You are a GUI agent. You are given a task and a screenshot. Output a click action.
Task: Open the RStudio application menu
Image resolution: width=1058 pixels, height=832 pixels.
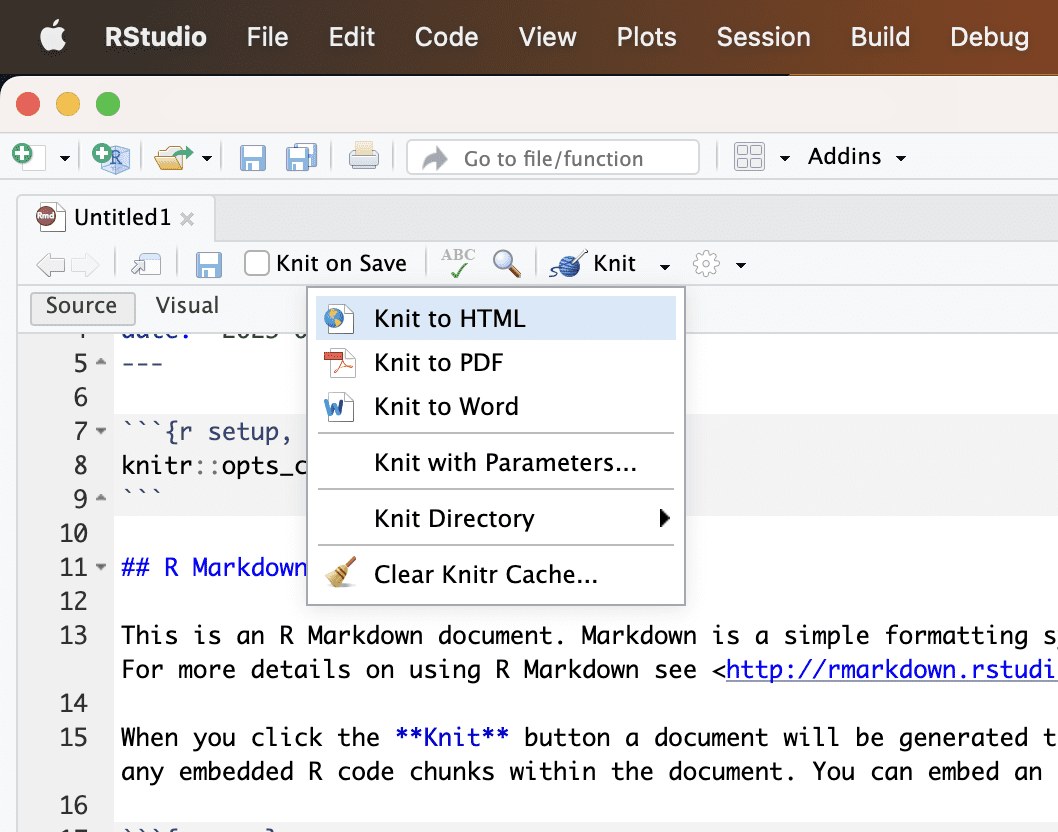point(156,37)
